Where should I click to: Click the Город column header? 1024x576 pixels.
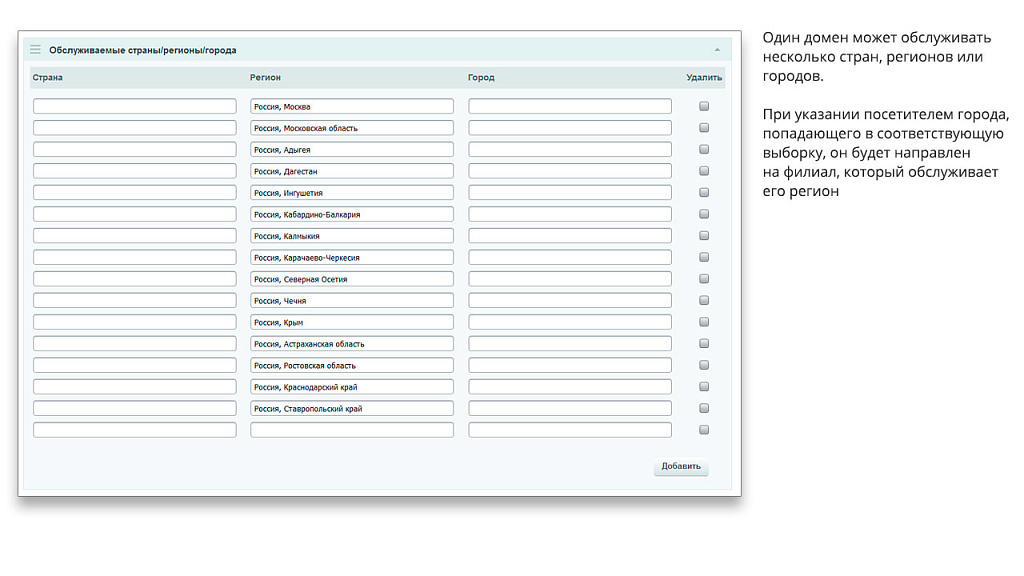[x=481, y=77]
